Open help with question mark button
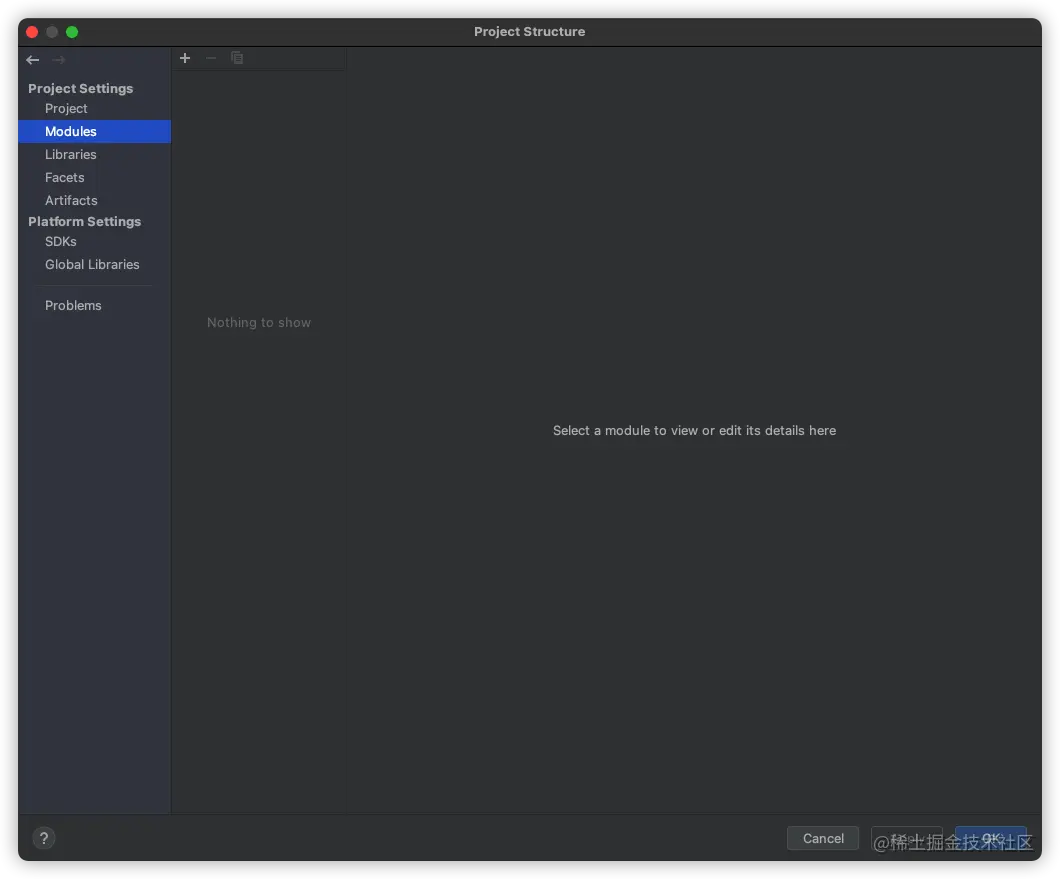This screenshot has height=879, width=1060. pyautogui.click(x=44, y=838)
